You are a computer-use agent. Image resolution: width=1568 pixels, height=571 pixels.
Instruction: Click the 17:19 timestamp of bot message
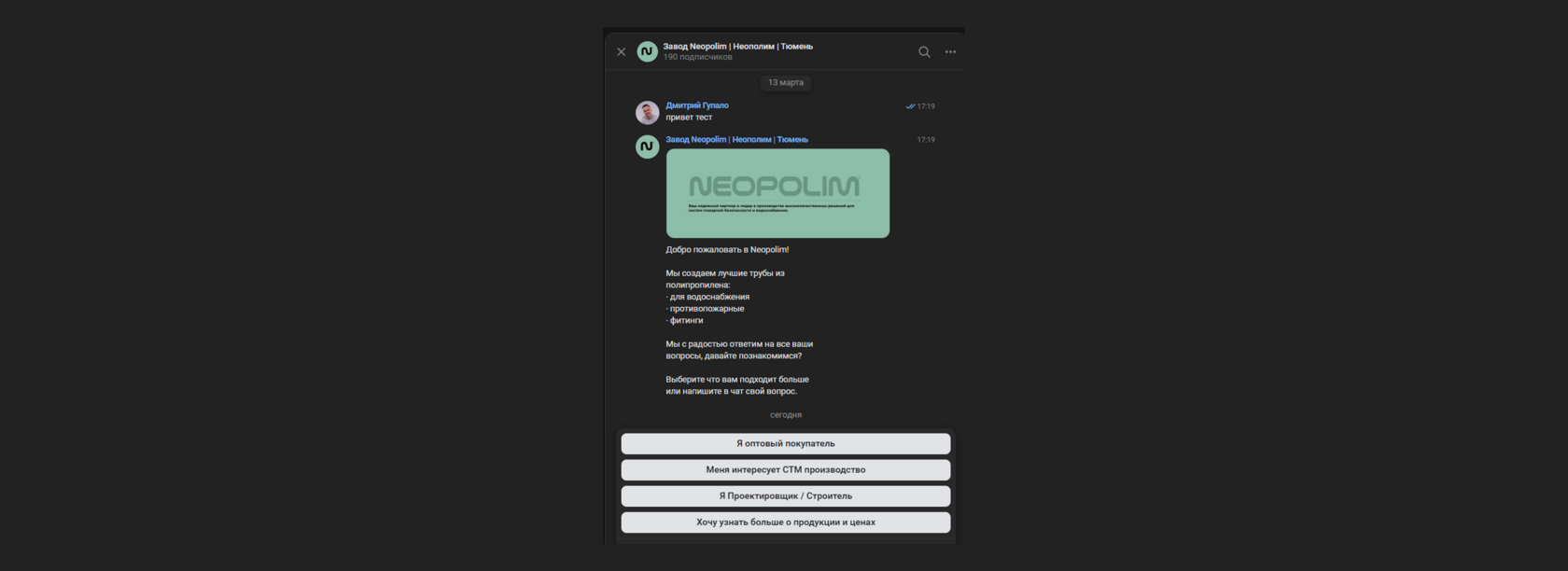(926, 140)
